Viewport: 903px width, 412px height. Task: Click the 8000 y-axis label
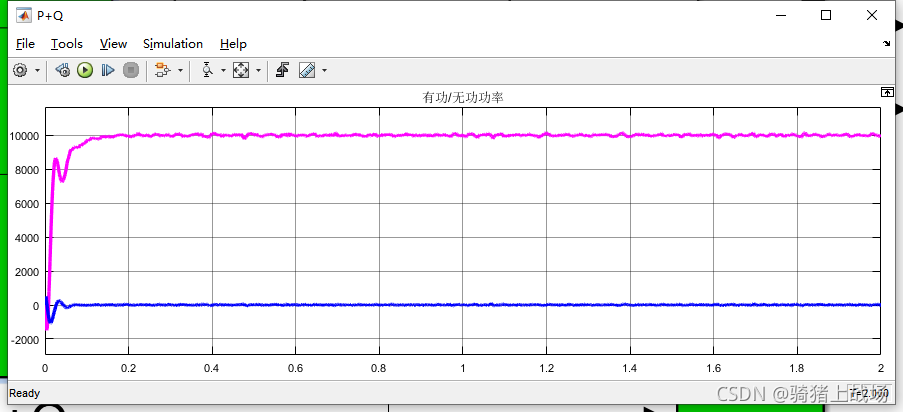(x=26, y=170)
